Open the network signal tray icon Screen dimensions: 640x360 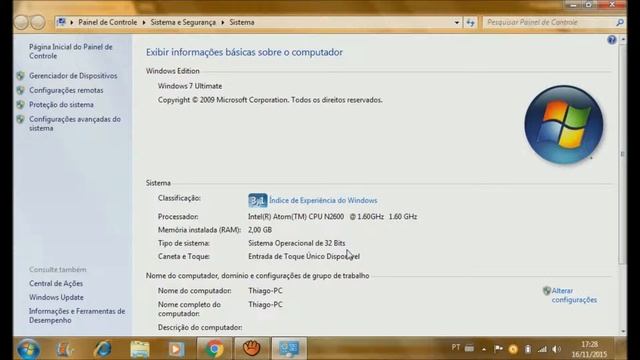point(542,349)
